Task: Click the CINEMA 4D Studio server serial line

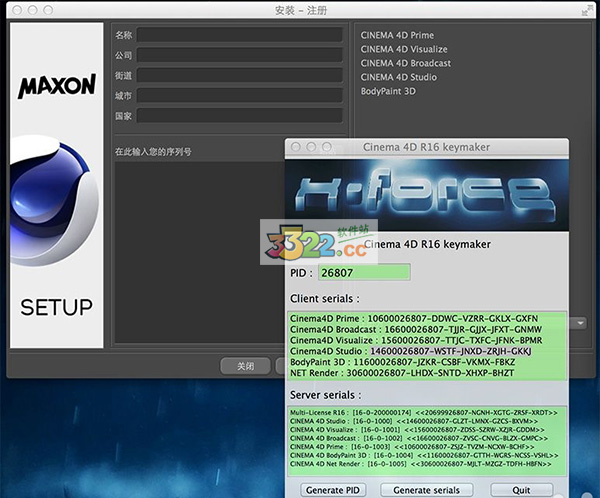Action: (414, 421)
